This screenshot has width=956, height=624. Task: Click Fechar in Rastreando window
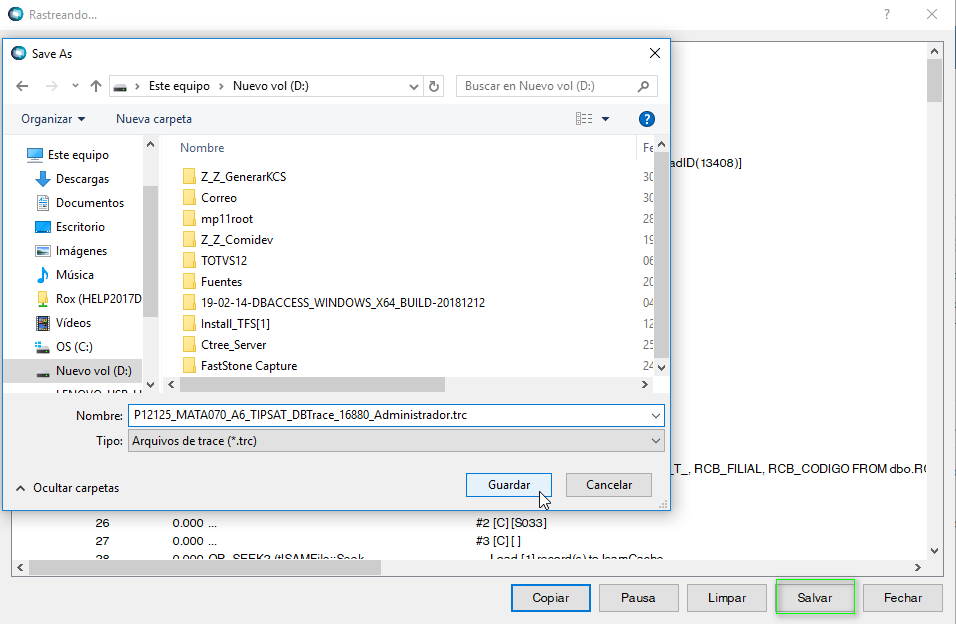903,598
